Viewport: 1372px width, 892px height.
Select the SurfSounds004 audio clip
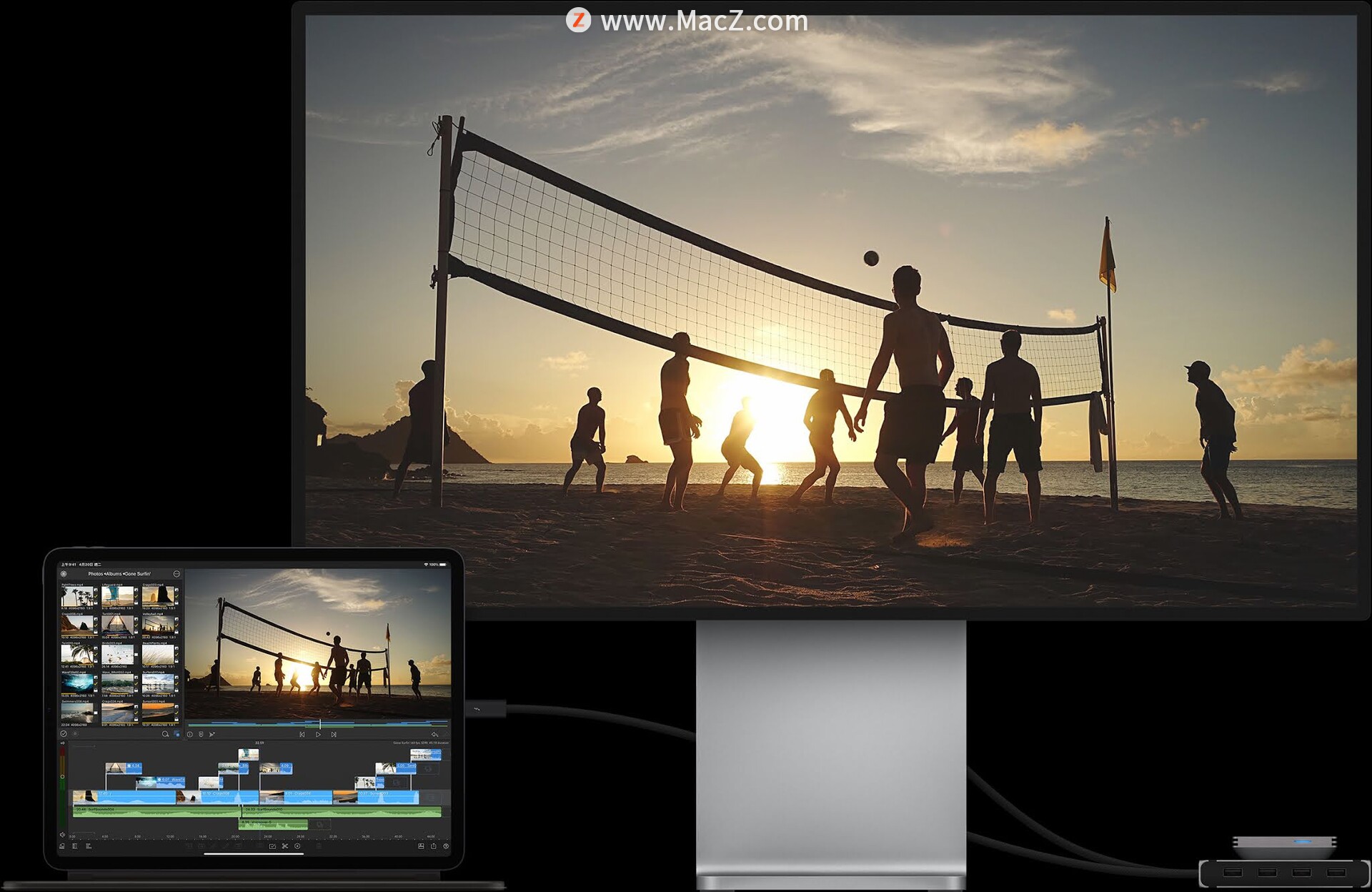click(157, 812)
